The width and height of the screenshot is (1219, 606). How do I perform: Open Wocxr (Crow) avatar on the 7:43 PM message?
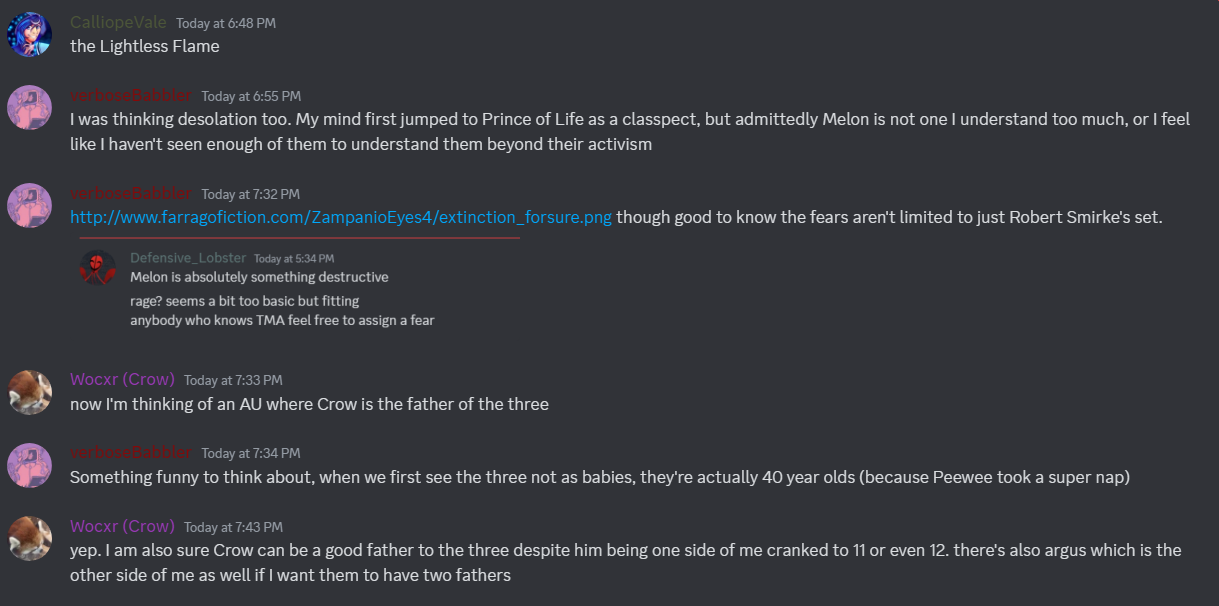[29, 538]
